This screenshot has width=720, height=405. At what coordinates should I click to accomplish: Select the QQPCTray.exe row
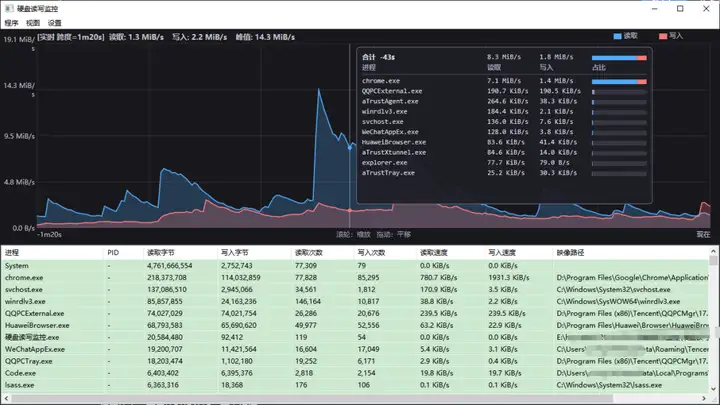click(x=355, y=361)
